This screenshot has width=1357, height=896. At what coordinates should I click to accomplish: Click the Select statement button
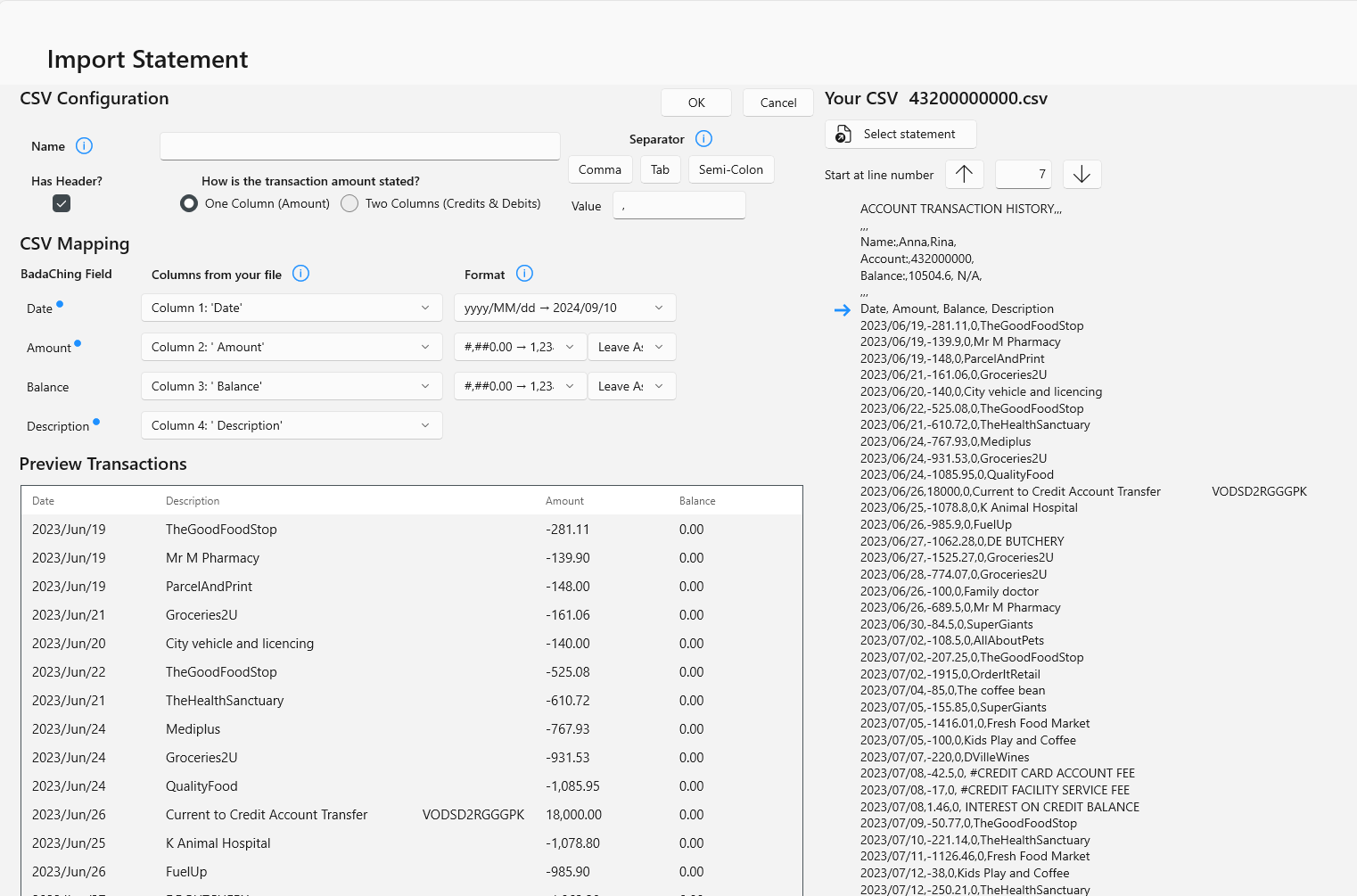[x=901, y=134]
